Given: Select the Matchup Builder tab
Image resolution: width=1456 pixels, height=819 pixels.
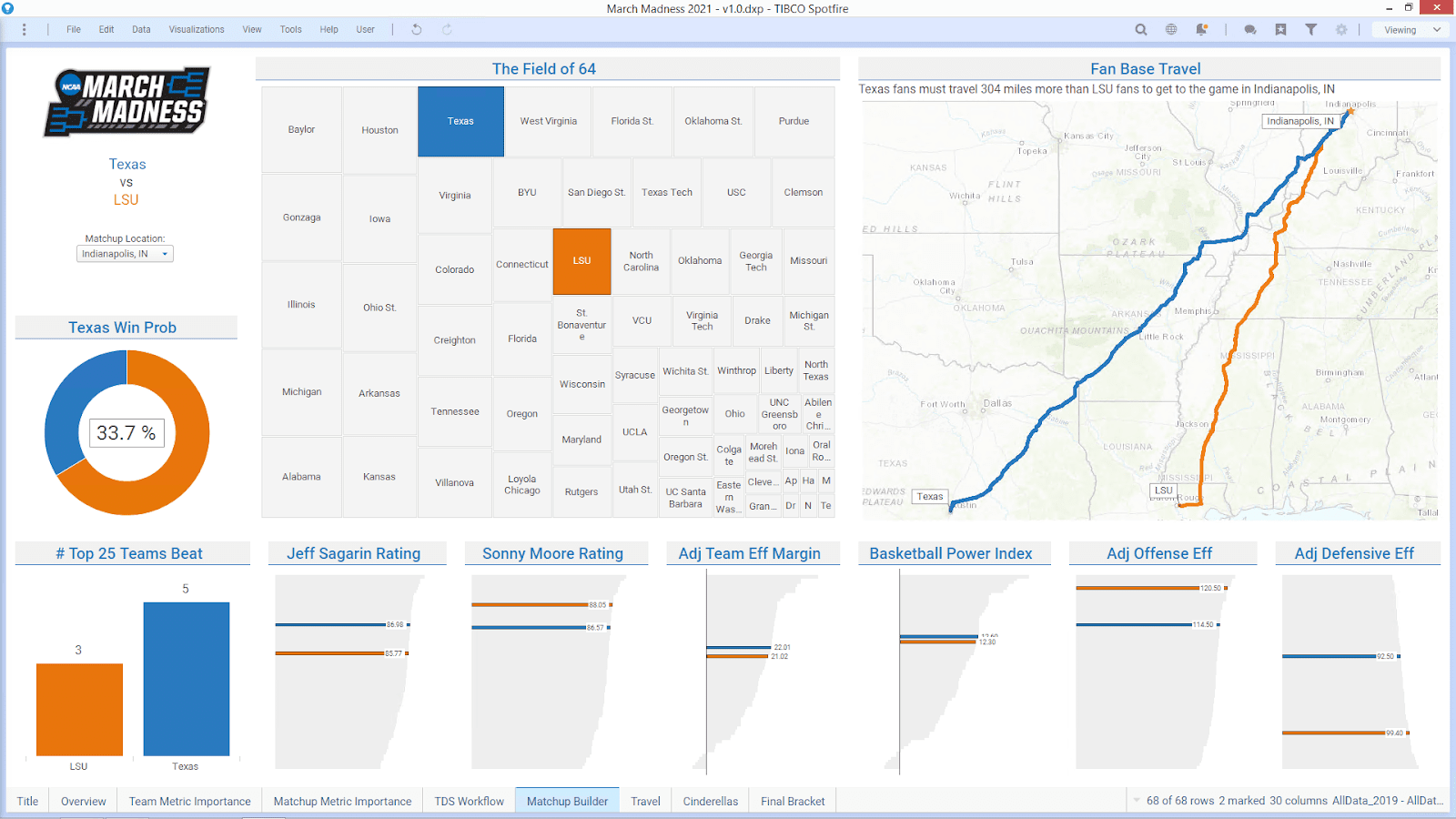Looking at the screenshot, I should click(x=567, y=800).
